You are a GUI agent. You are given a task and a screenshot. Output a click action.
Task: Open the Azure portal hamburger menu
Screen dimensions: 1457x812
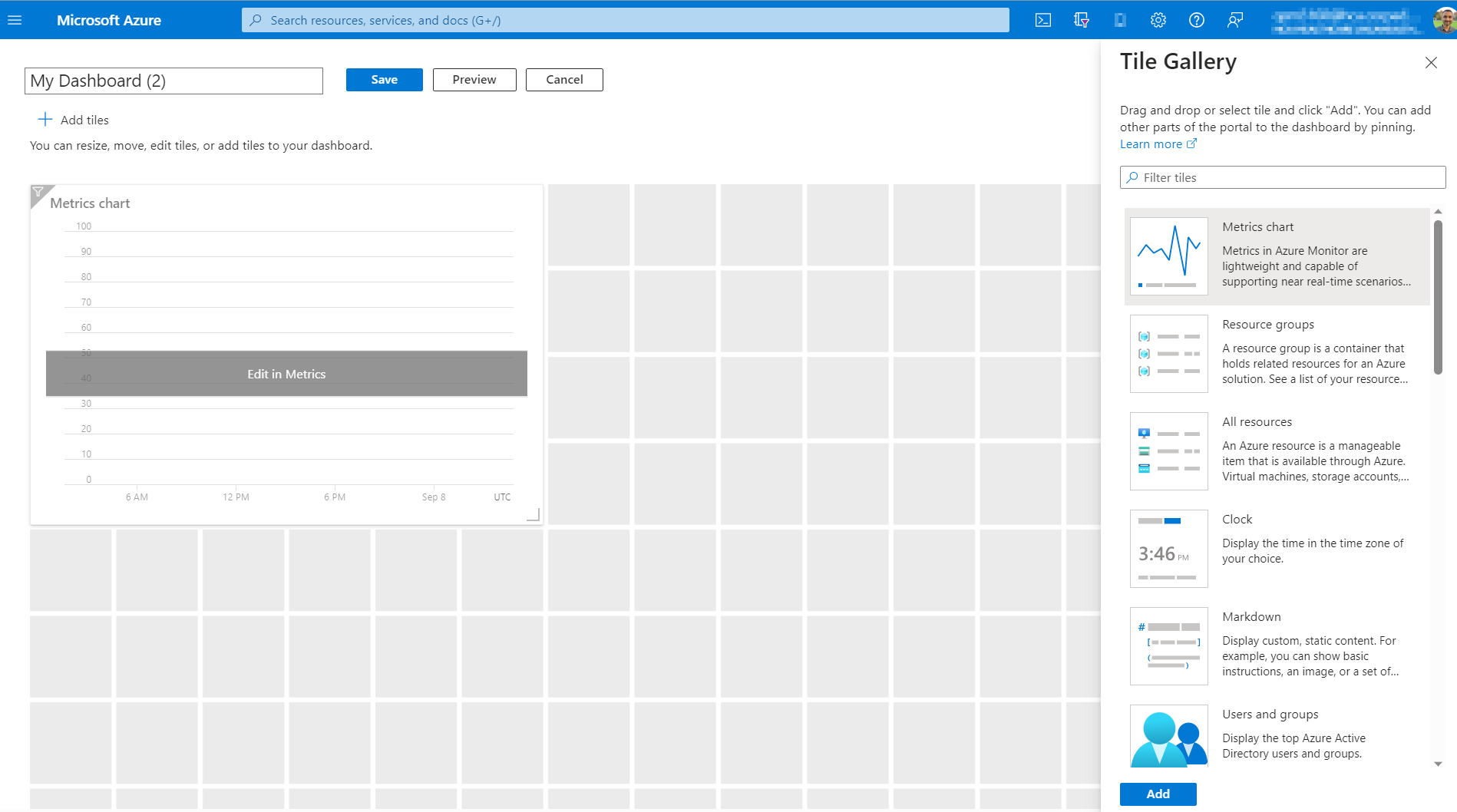pyautogui.click(x=15, y=20)
